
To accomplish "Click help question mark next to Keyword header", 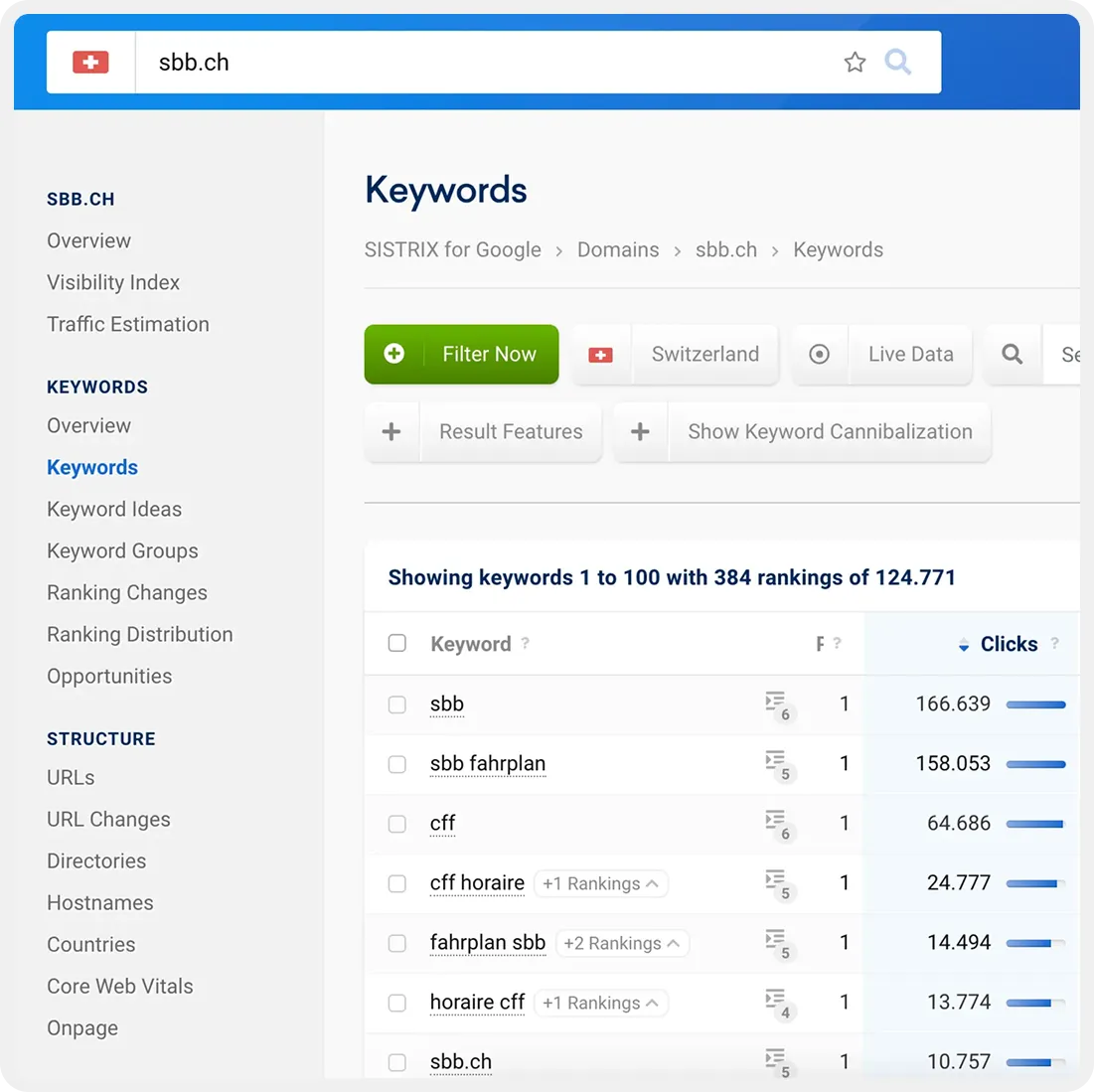I will [x=526, y=643].
